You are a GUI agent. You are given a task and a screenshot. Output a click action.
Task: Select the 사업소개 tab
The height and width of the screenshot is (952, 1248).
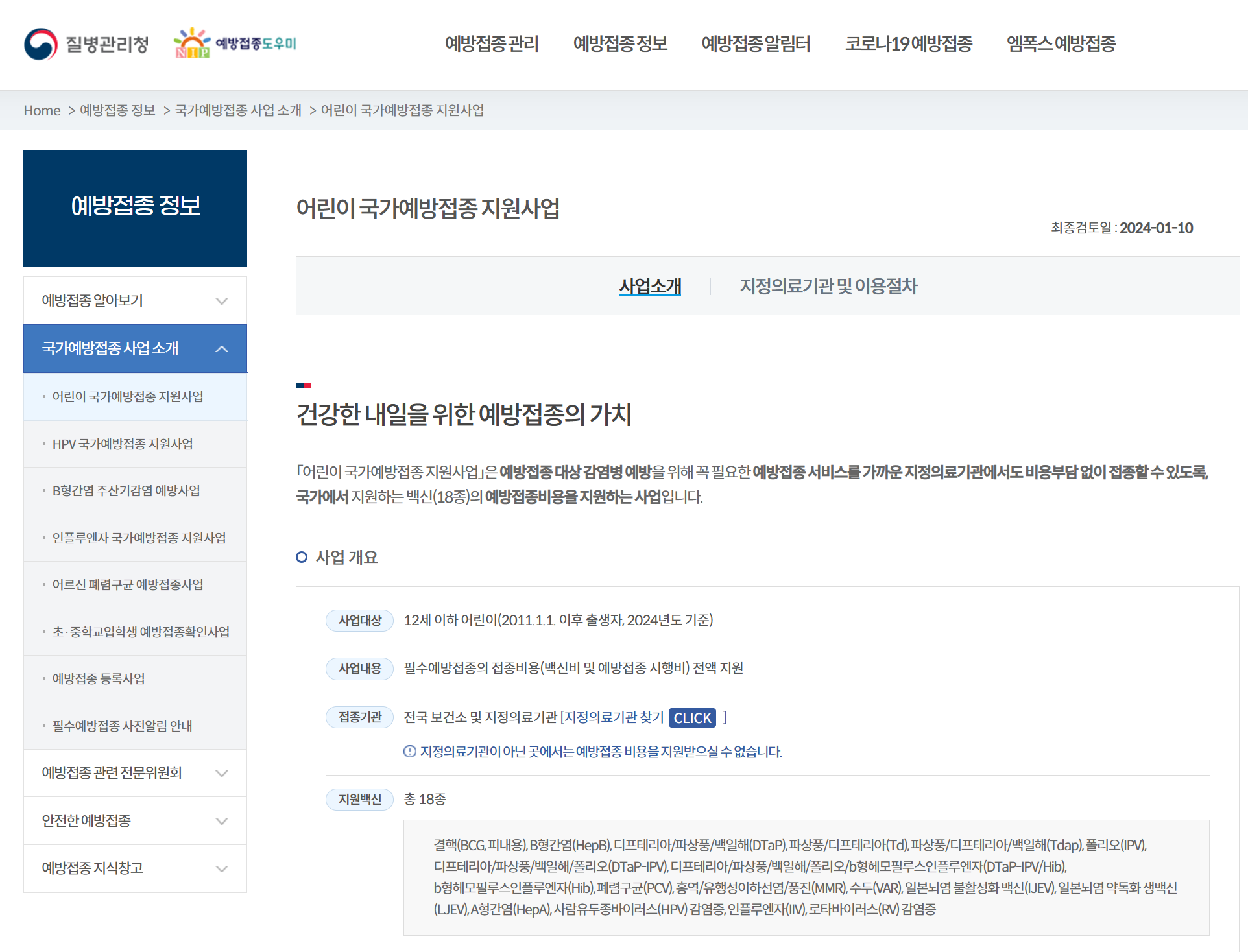pos(650,286)
